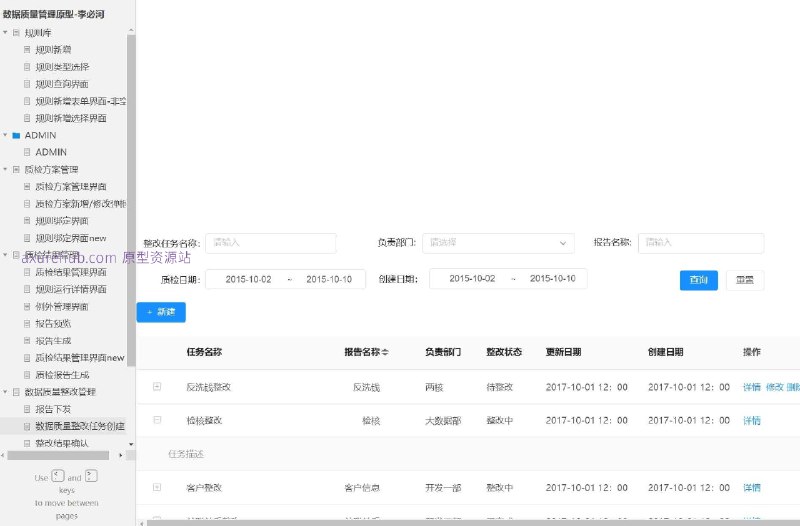Click page icon beside 质检方案管理界面

27,187
